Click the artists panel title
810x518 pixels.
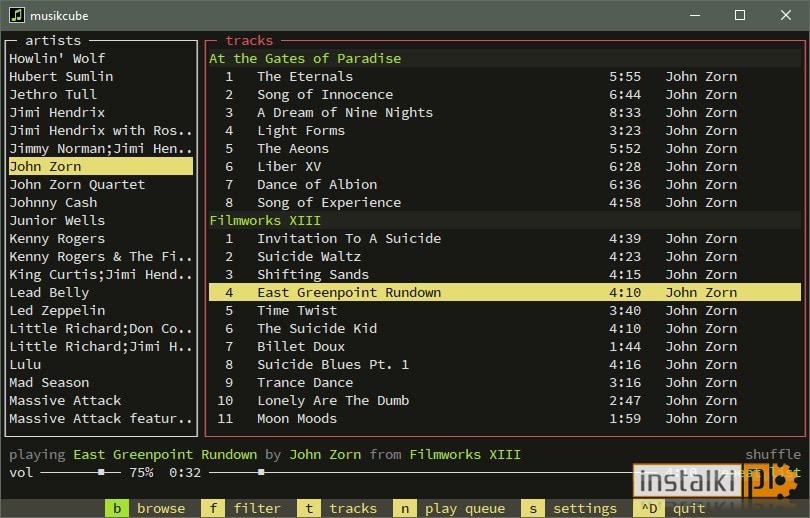(x=53, y=40)
